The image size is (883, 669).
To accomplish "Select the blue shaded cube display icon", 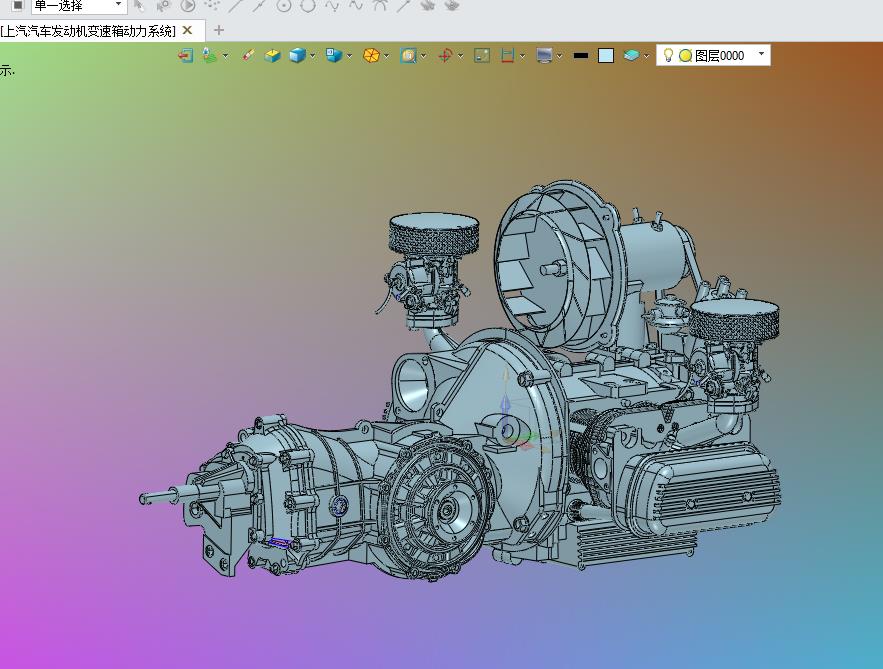I will [296, 56].
